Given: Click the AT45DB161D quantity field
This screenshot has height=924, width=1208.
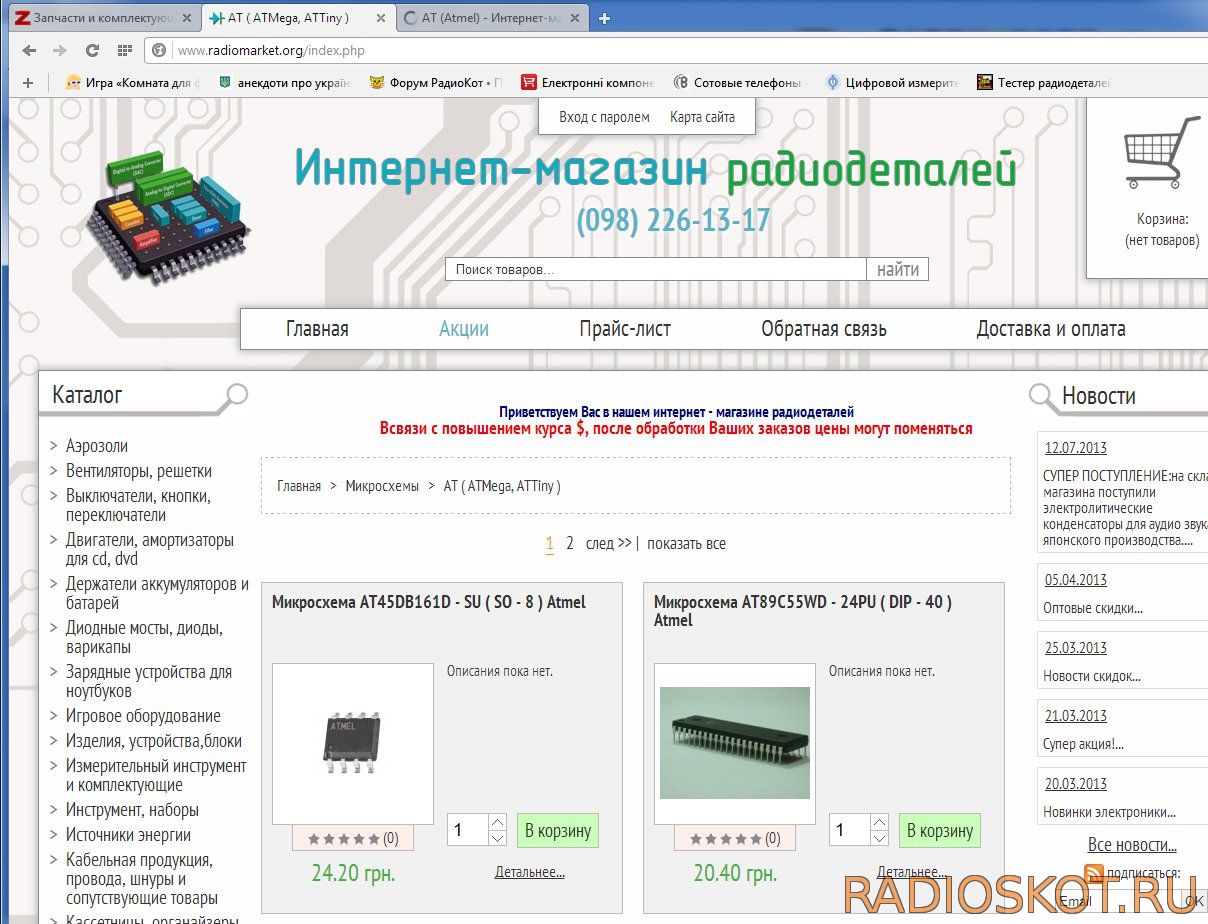Looking at the screenshot, I should coord(467,830).
